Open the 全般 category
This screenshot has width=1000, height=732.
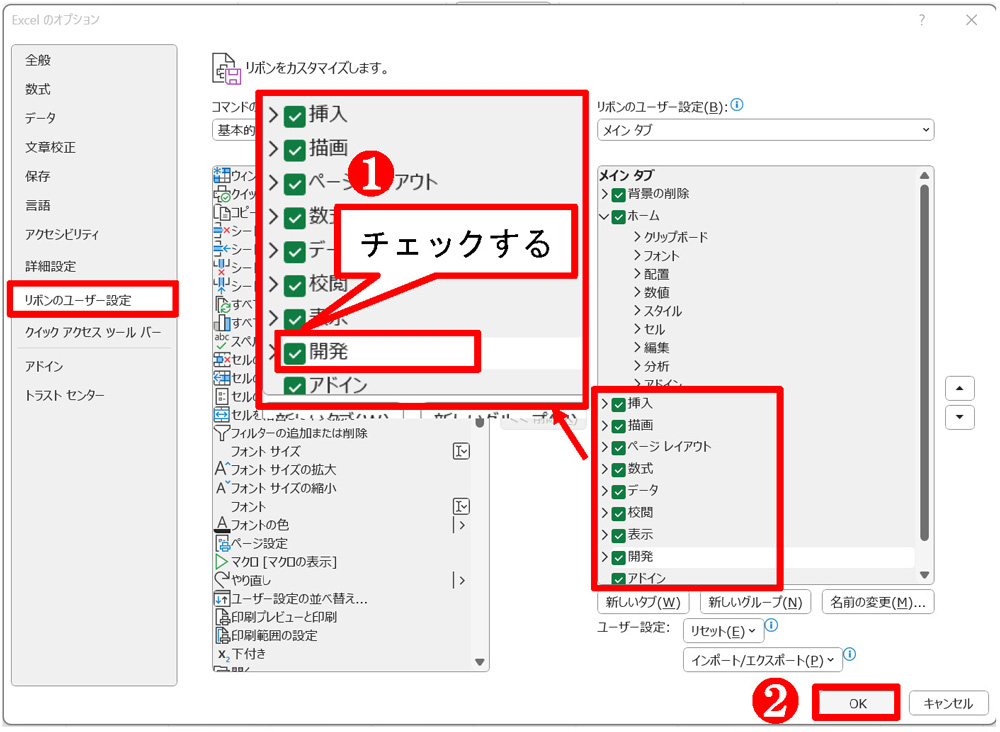tap(38, 60)
